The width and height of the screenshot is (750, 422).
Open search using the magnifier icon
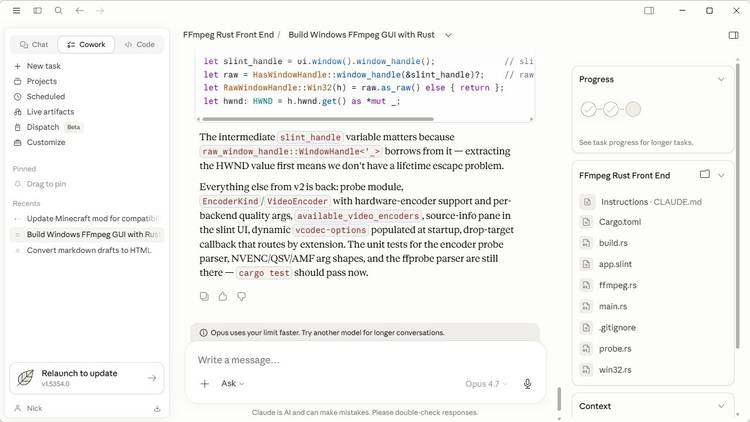[x=58, y=11]
